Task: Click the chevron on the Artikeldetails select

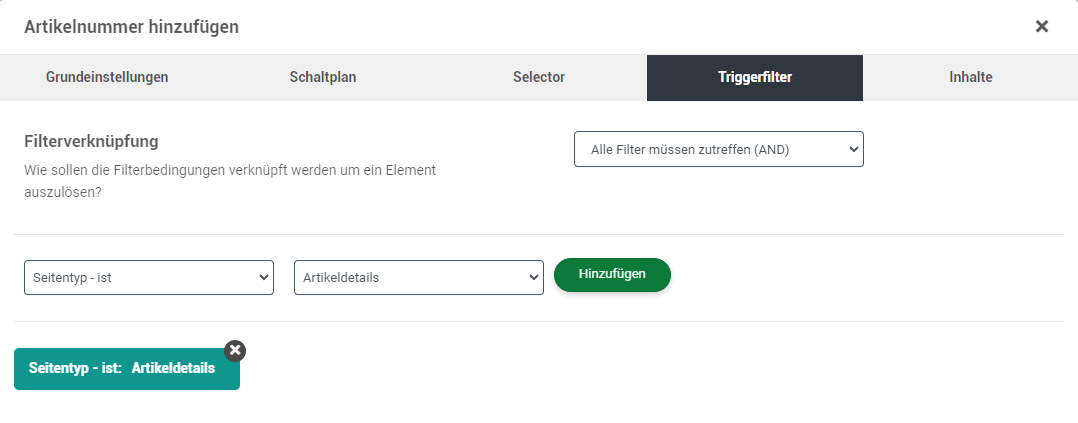Action: 534,277
